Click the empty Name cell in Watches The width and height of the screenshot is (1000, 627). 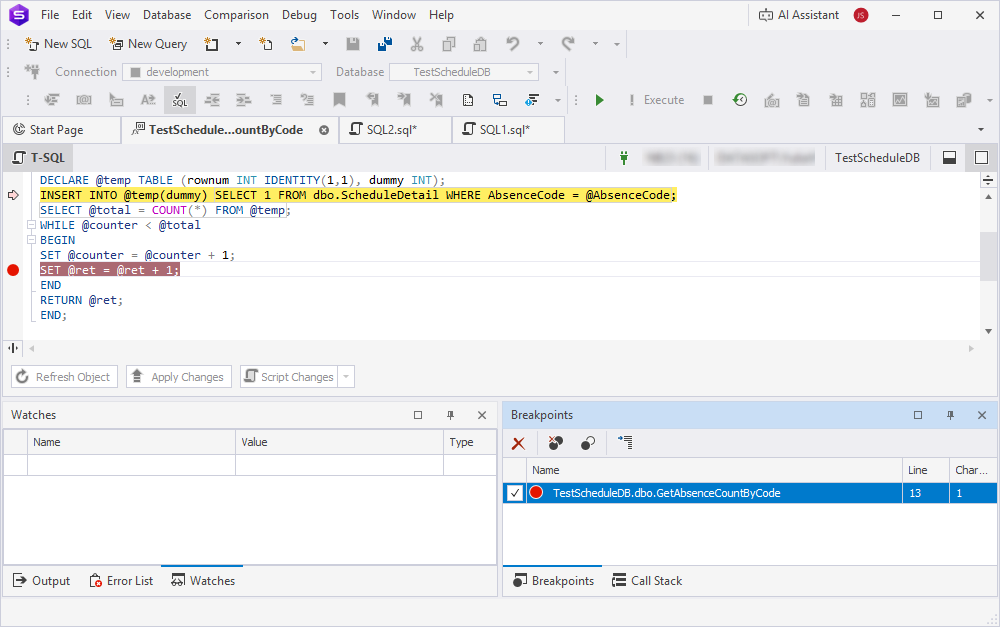[131, 465]
